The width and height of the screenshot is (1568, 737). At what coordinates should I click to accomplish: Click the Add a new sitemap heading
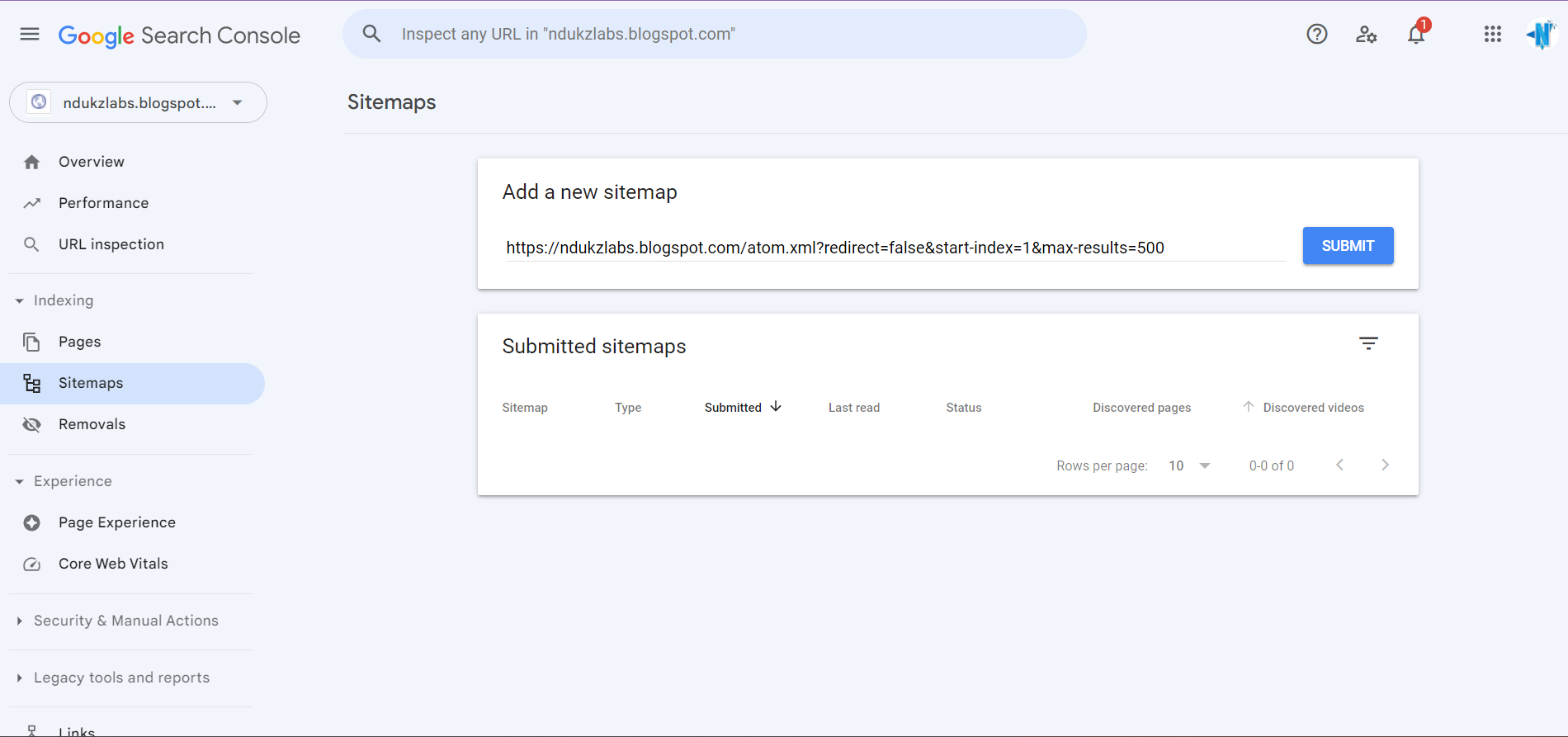(x=589, y=191)
